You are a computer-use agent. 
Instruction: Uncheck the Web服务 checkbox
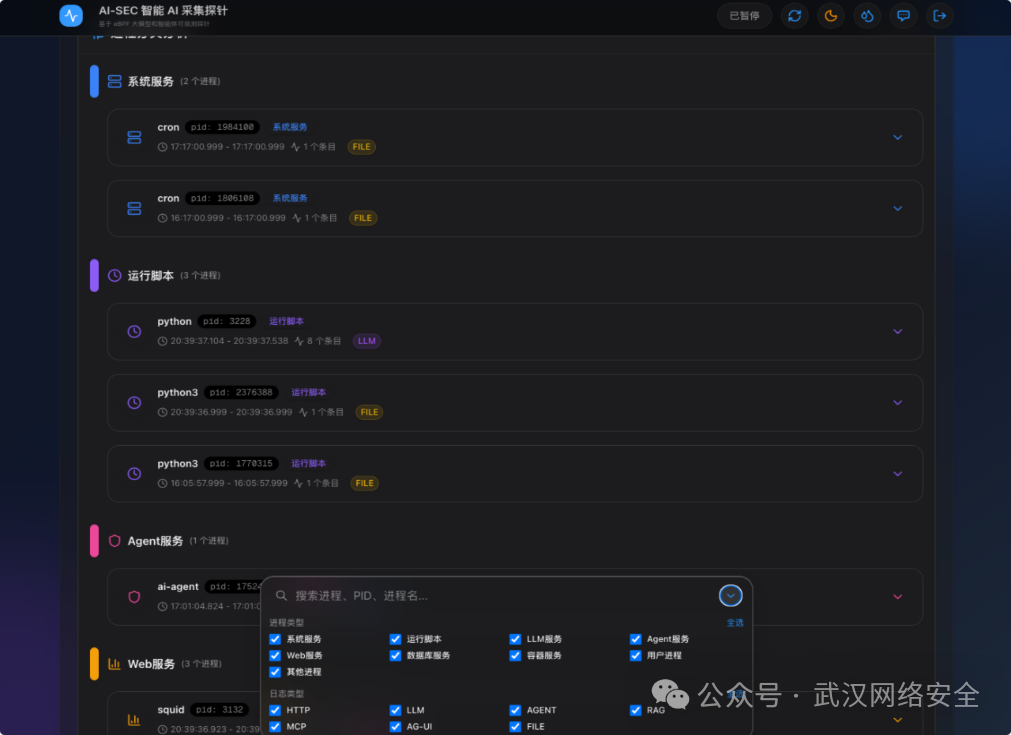[275, 655]
